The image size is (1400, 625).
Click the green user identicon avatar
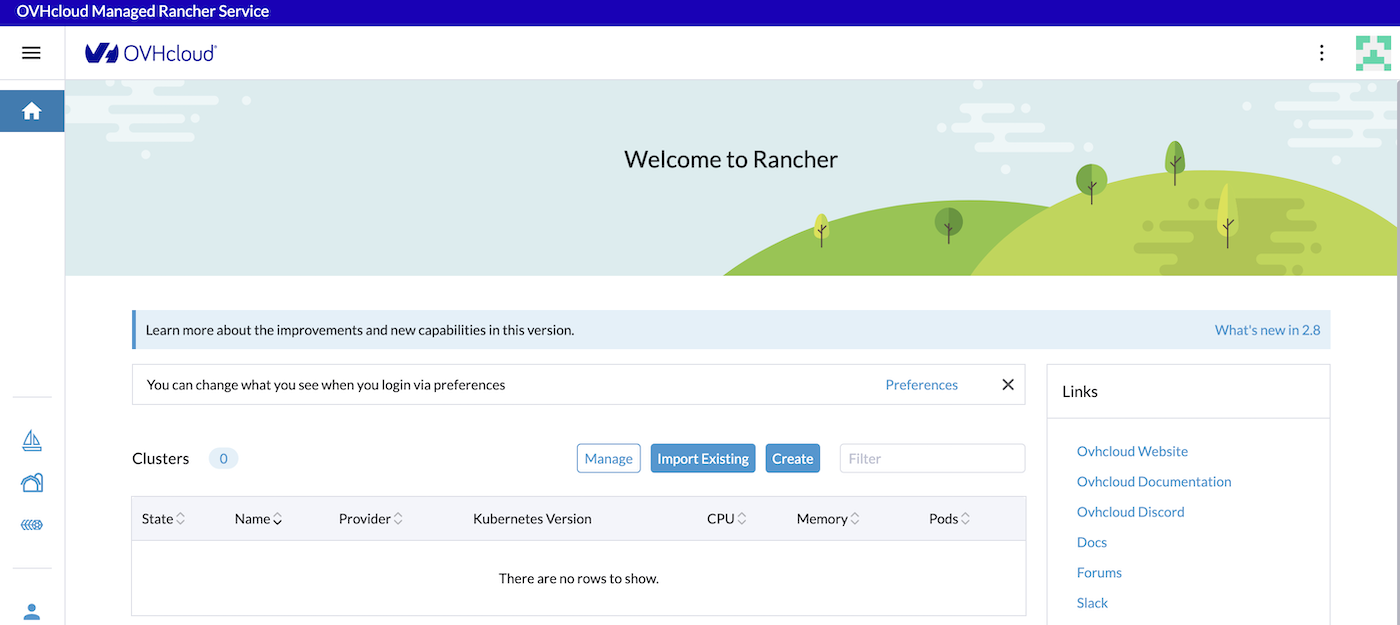1376,53
